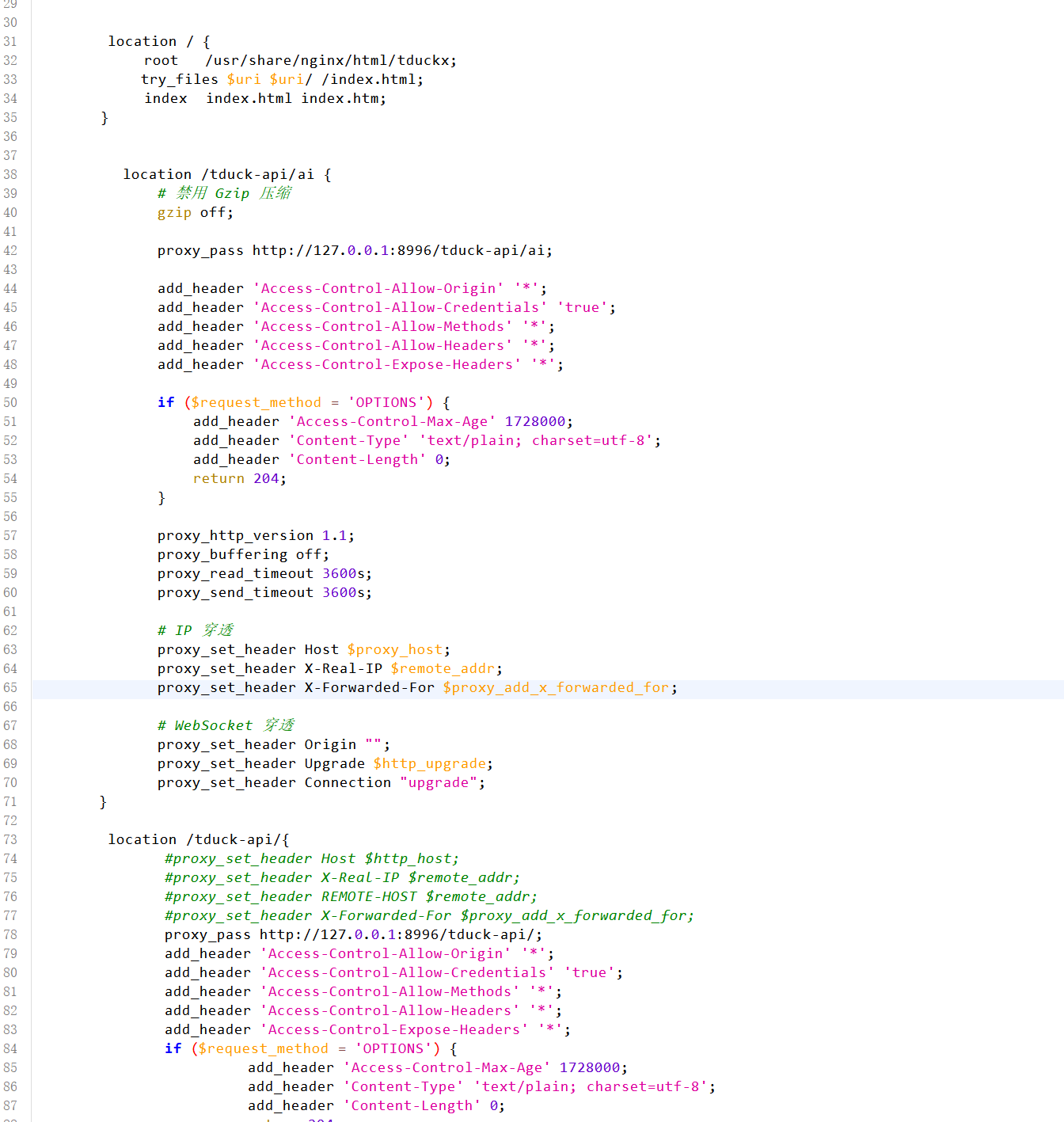Click 'return 204;' statement
Viewport: 1064px width, 1122px height.
239,478
